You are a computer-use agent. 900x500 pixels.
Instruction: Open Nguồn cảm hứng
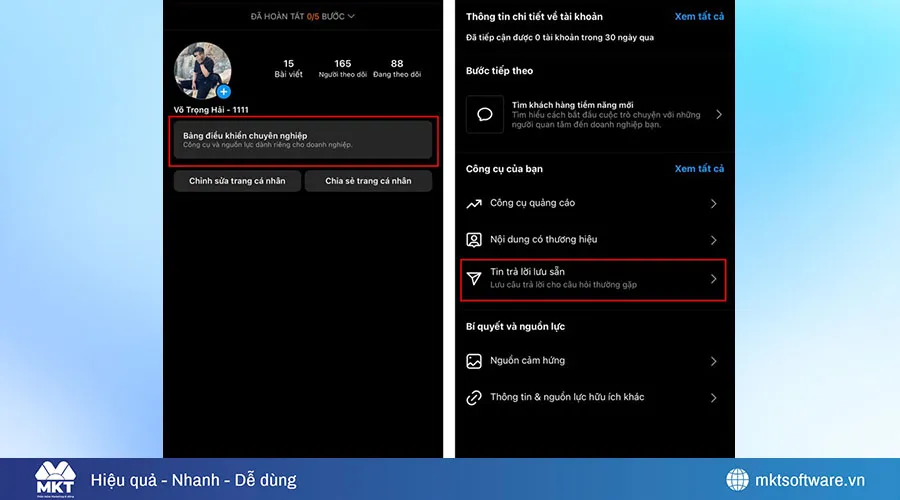click(595, 361)
